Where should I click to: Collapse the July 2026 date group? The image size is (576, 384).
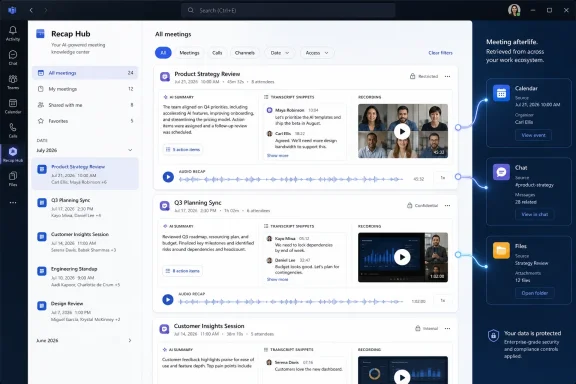(130, 150)
